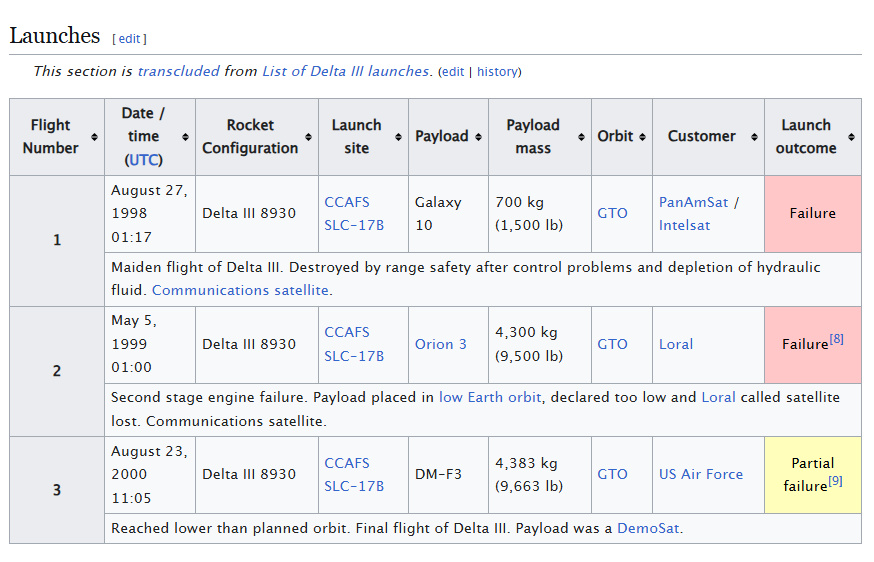Open the Intelsat link
This screenshot has width=874, height=562.
tap(684, 225)
